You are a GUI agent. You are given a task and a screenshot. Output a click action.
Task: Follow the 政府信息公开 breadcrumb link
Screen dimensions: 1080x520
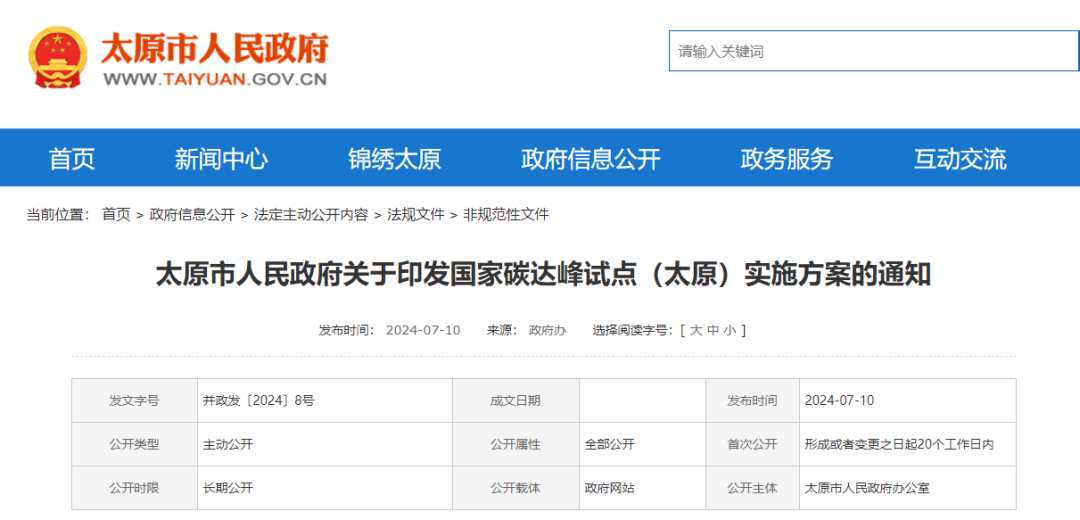coord(192,215)
